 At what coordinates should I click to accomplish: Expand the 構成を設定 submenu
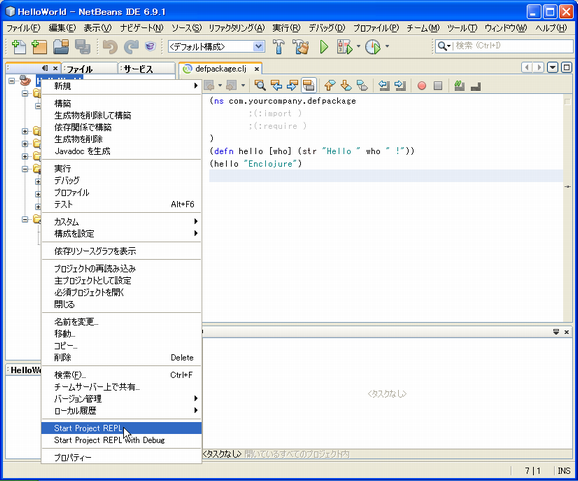click(x=122, y=233)
